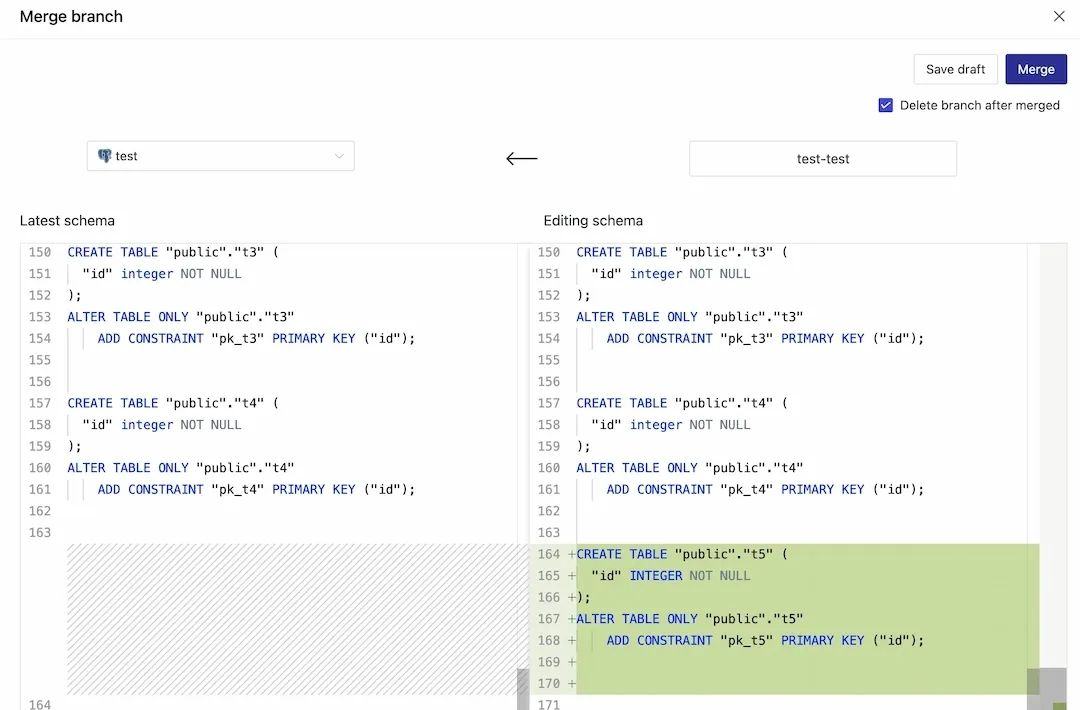Image resolution: width=1080 pixels, height=710 pixels.
Task: Close the Merge branch dialog
Action: click(1059, 16)
